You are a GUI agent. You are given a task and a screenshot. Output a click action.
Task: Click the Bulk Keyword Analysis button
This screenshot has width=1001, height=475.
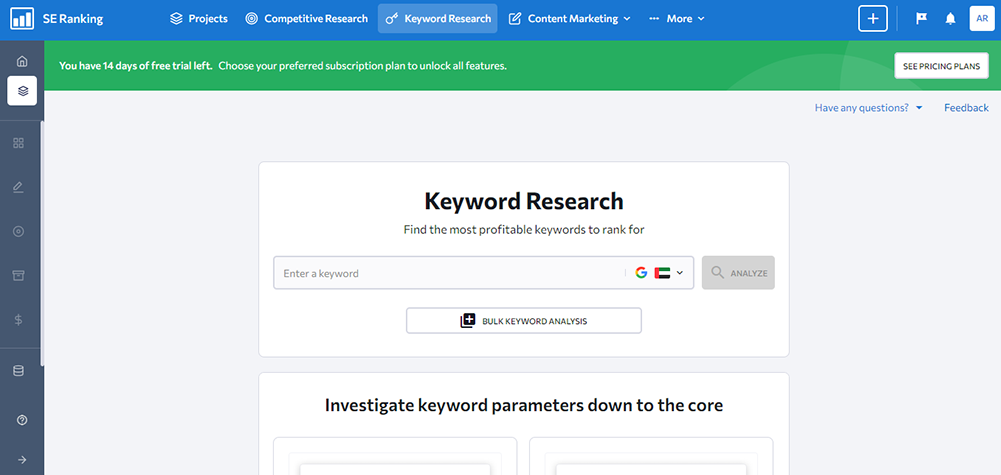(523, 320)
